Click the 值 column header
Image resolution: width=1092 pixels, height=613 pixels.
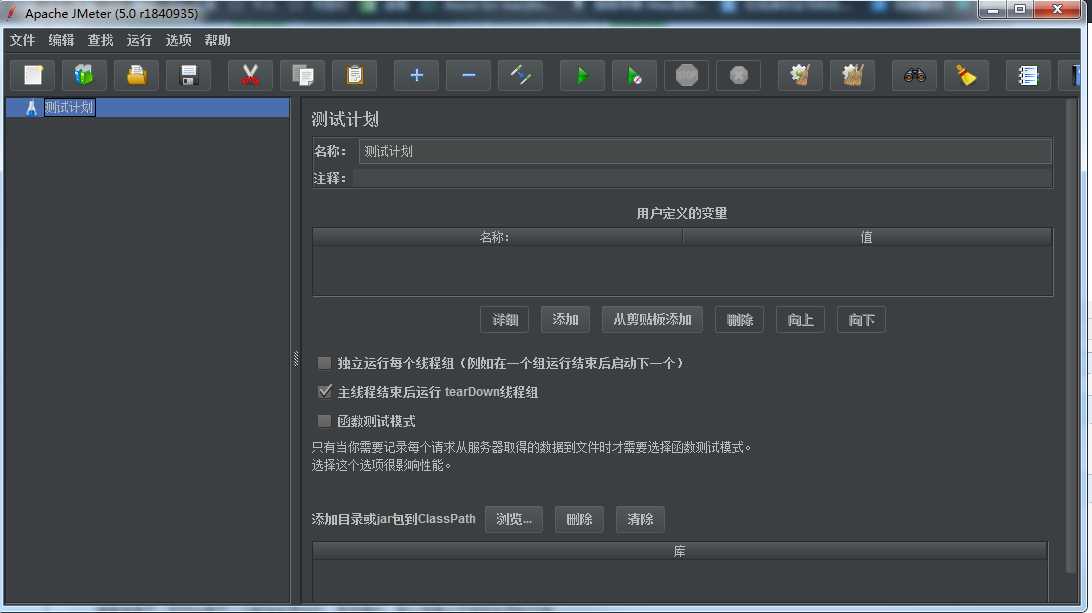[867, 238]
